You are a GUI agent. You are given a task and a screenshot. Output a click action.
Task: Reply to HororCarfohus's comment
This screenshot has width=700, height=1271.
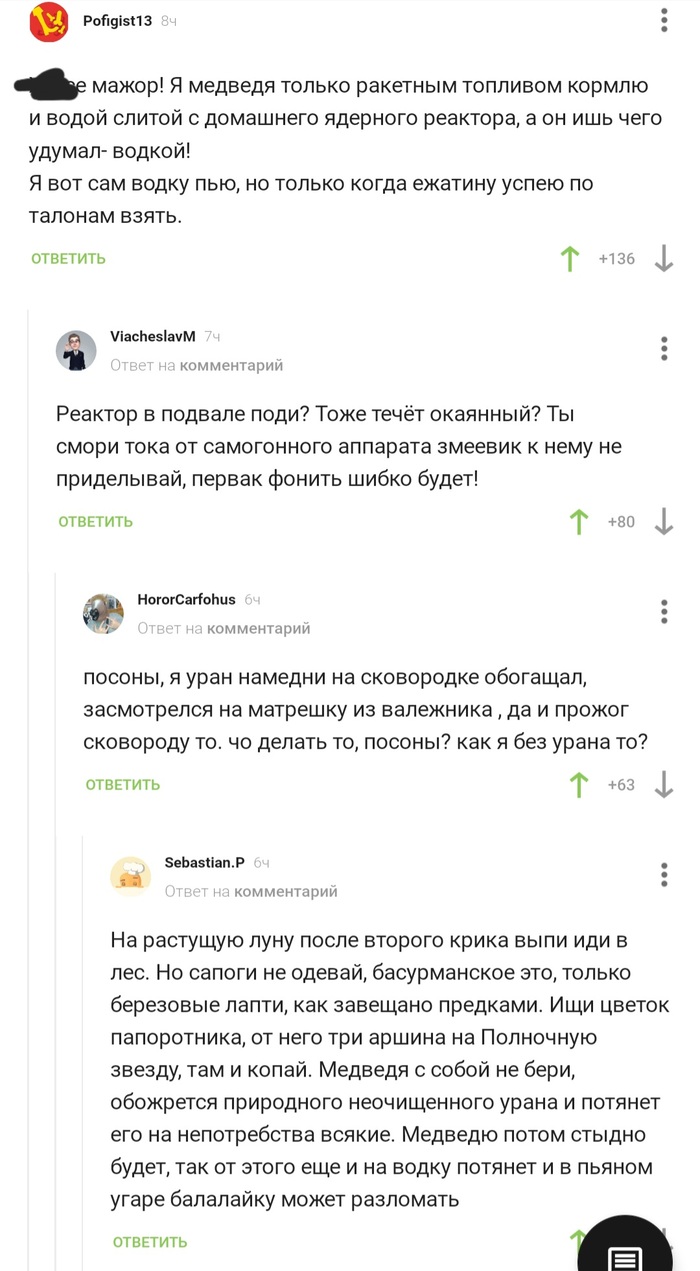122,785
